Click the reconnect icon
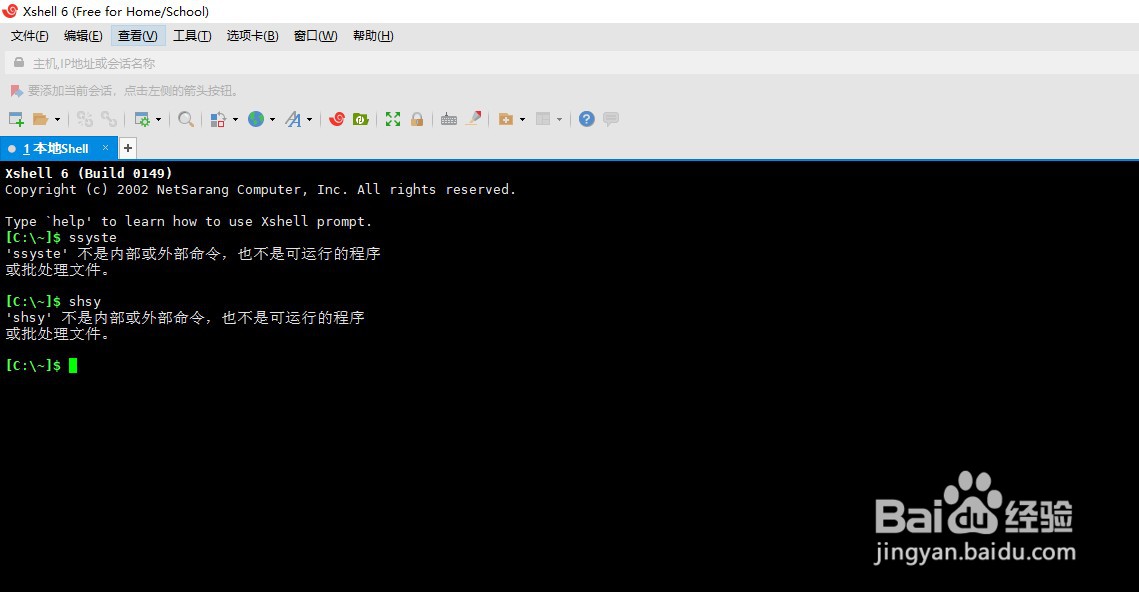The width and height of the screenshot is (1139, 592). coord(85,119)
